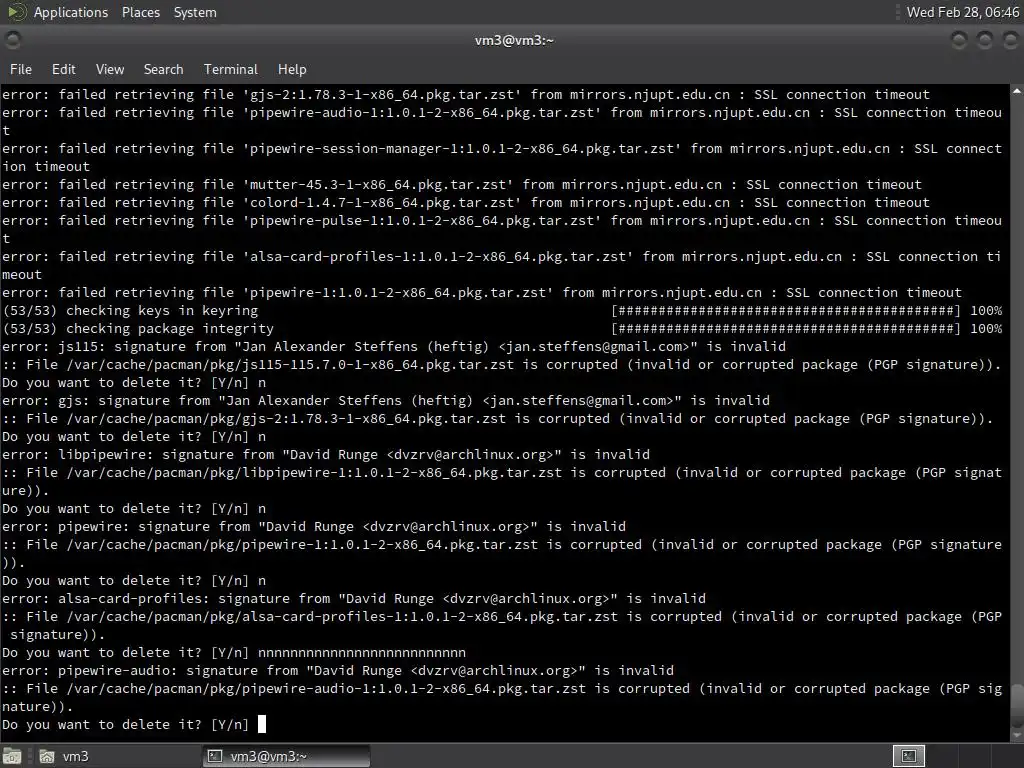Open the View menu

[110, 69]
